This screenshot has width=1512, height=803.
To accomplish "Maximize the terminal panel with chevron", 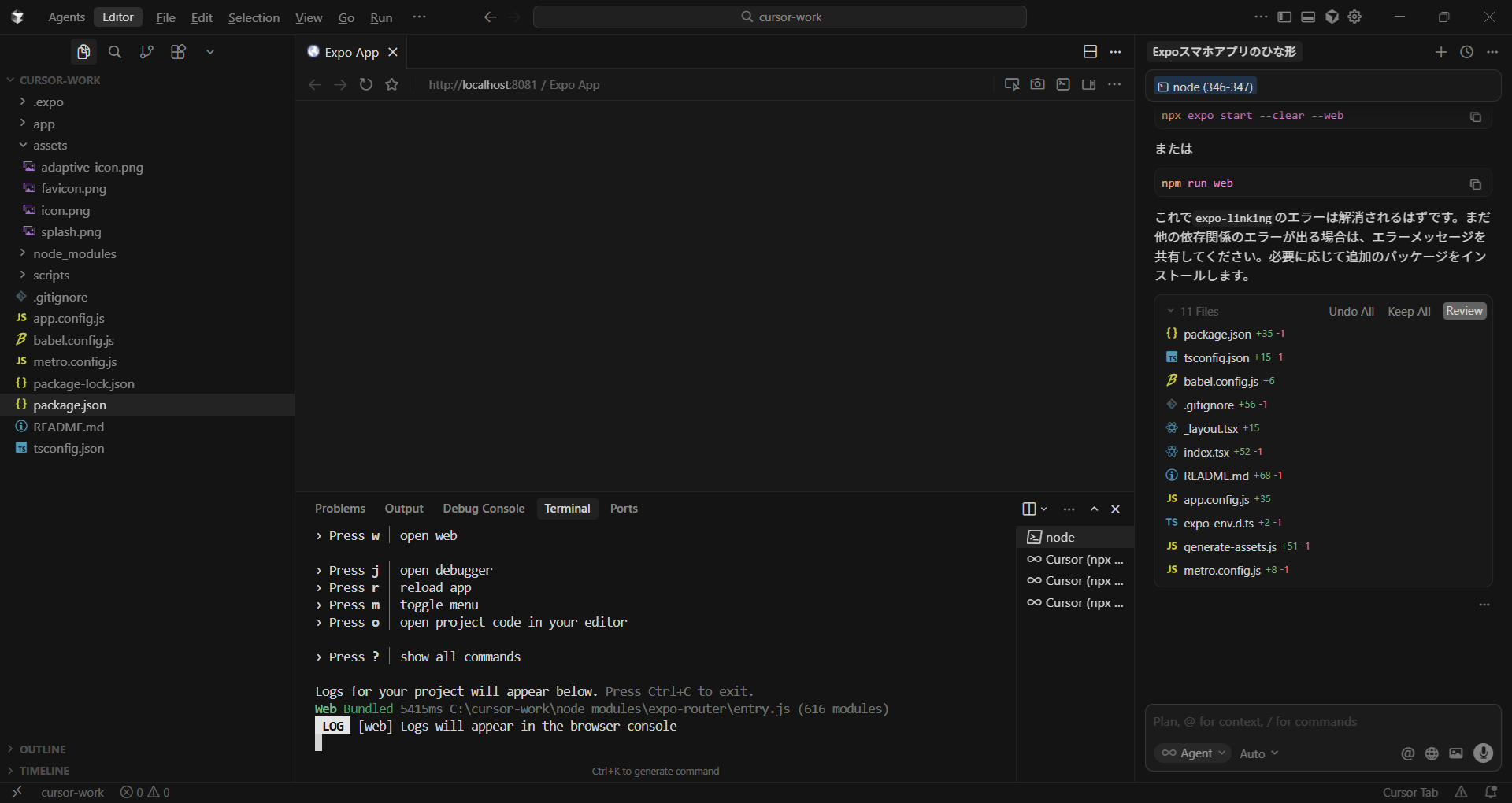I will [x=1094, y=509].
